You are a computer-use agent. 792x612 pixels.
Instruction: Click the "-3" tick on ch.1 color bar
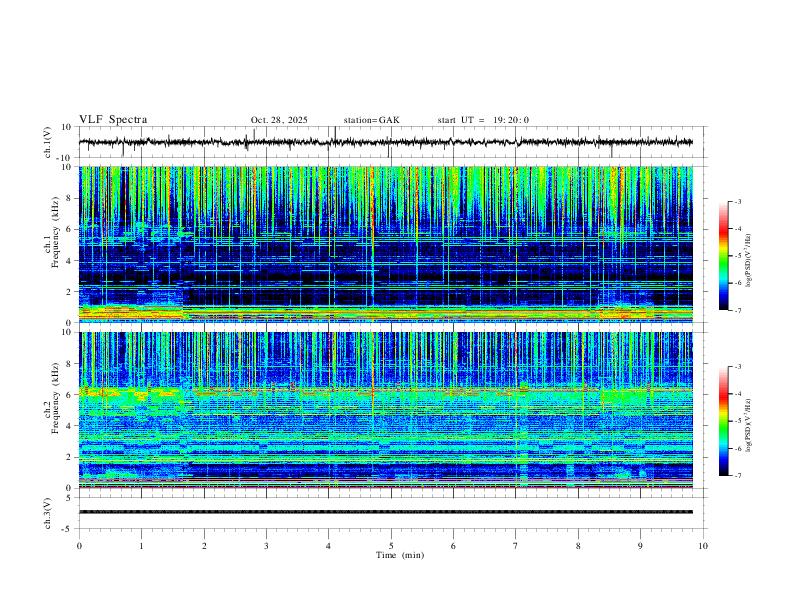pyautogui.click(x=738, y=201)
